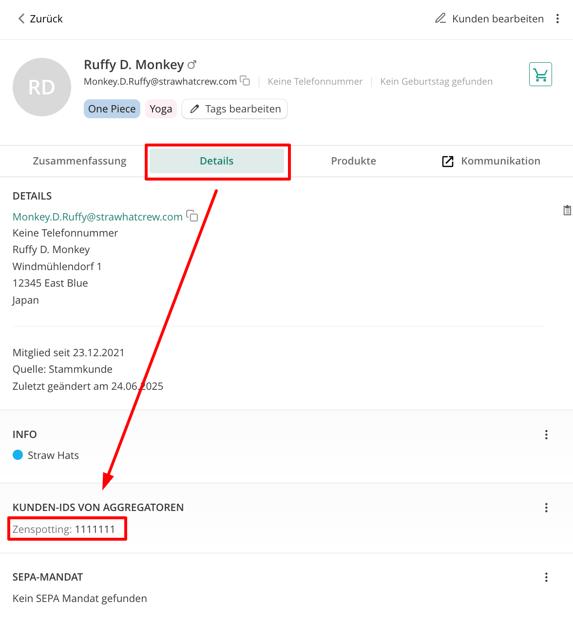Open SEPA-Mandat options menu

tap(546, 577)
